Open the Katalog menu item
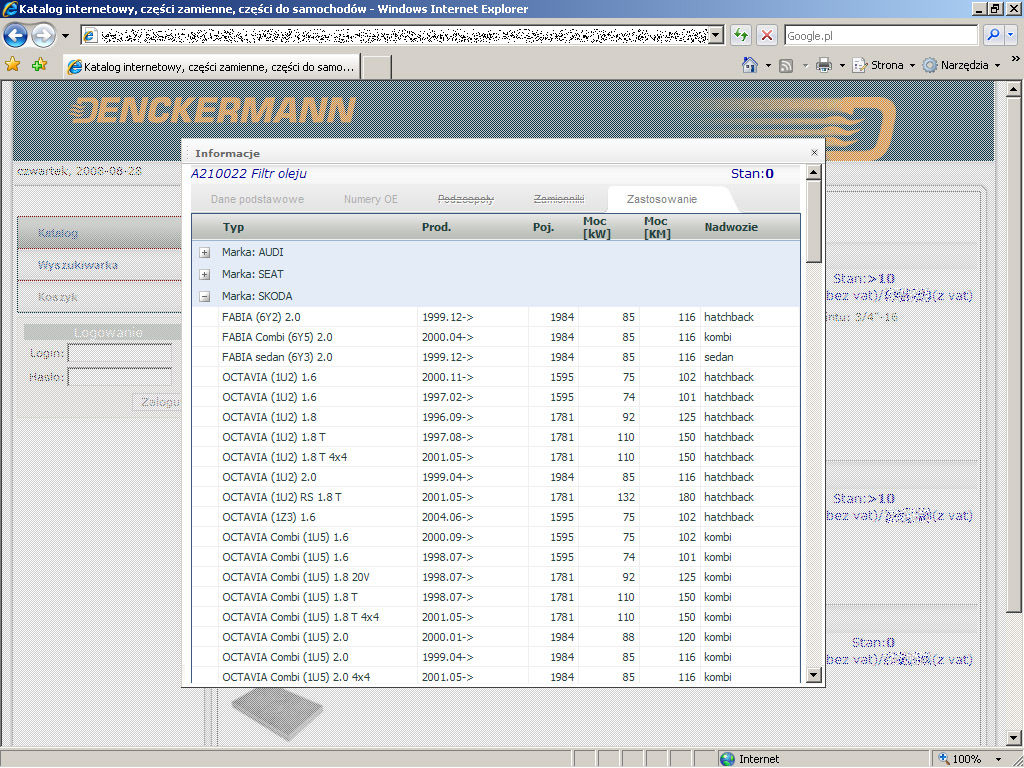Screen dimensions: 1024x768 point(99,232)
